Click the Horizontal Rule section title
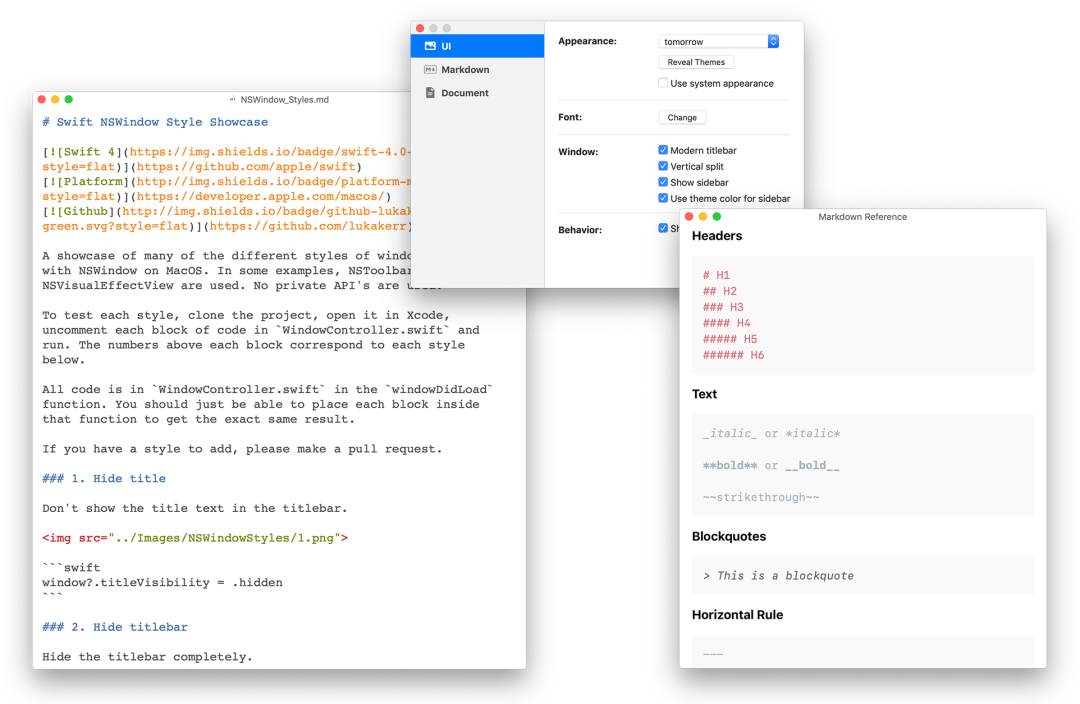This screenshot has height=704, width=1080. pyautogui.click(x=738, y=615)
